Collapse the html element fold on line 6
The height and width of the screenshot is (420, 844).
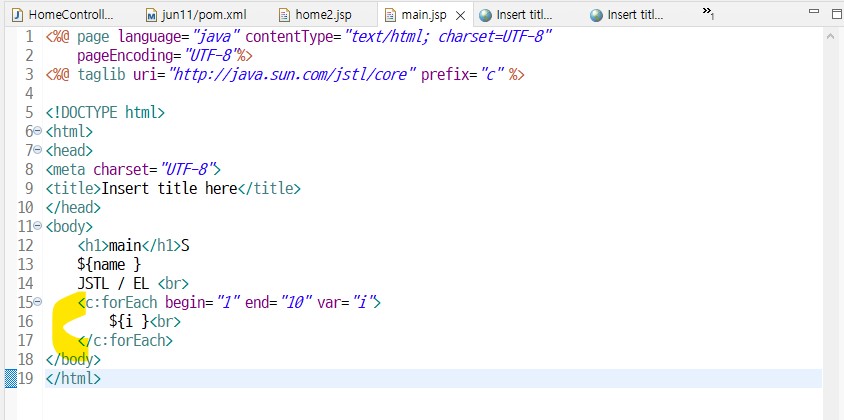pyautogui.click(x=38, y=131)
